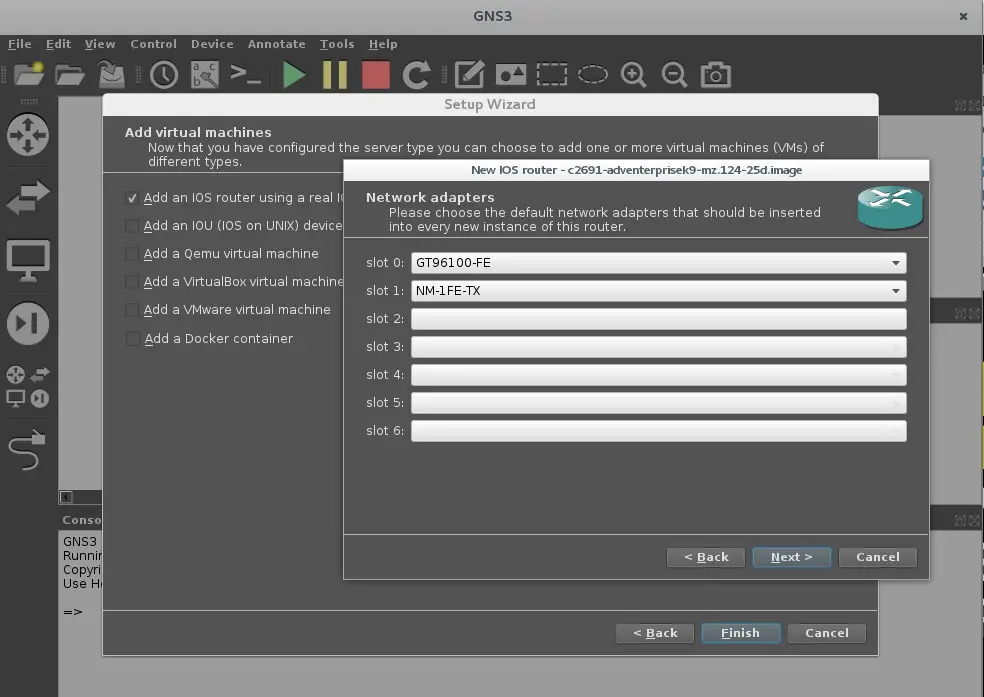
Task: Open the Control menu
Action: (x=153, y=44)
